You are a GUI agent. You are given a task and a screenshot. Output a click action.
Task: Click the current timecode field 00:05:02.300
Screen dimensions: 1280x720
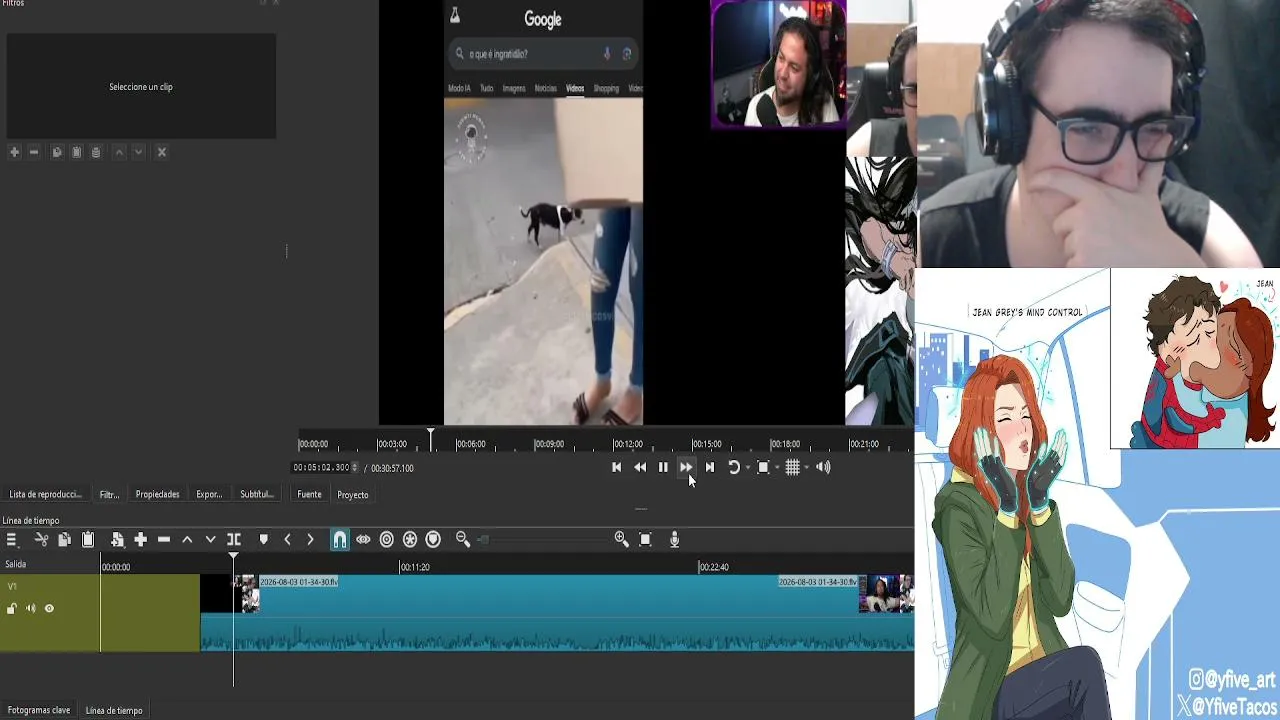(321, 467)
